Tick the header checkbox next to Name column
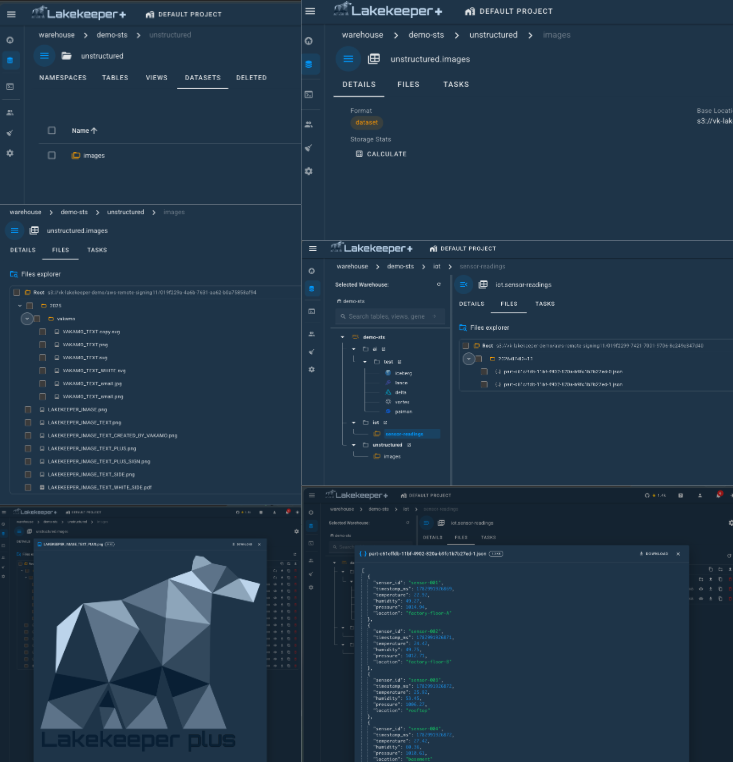Screen dimensions: 733x762 pyautogui.click(x=52, y=131)
